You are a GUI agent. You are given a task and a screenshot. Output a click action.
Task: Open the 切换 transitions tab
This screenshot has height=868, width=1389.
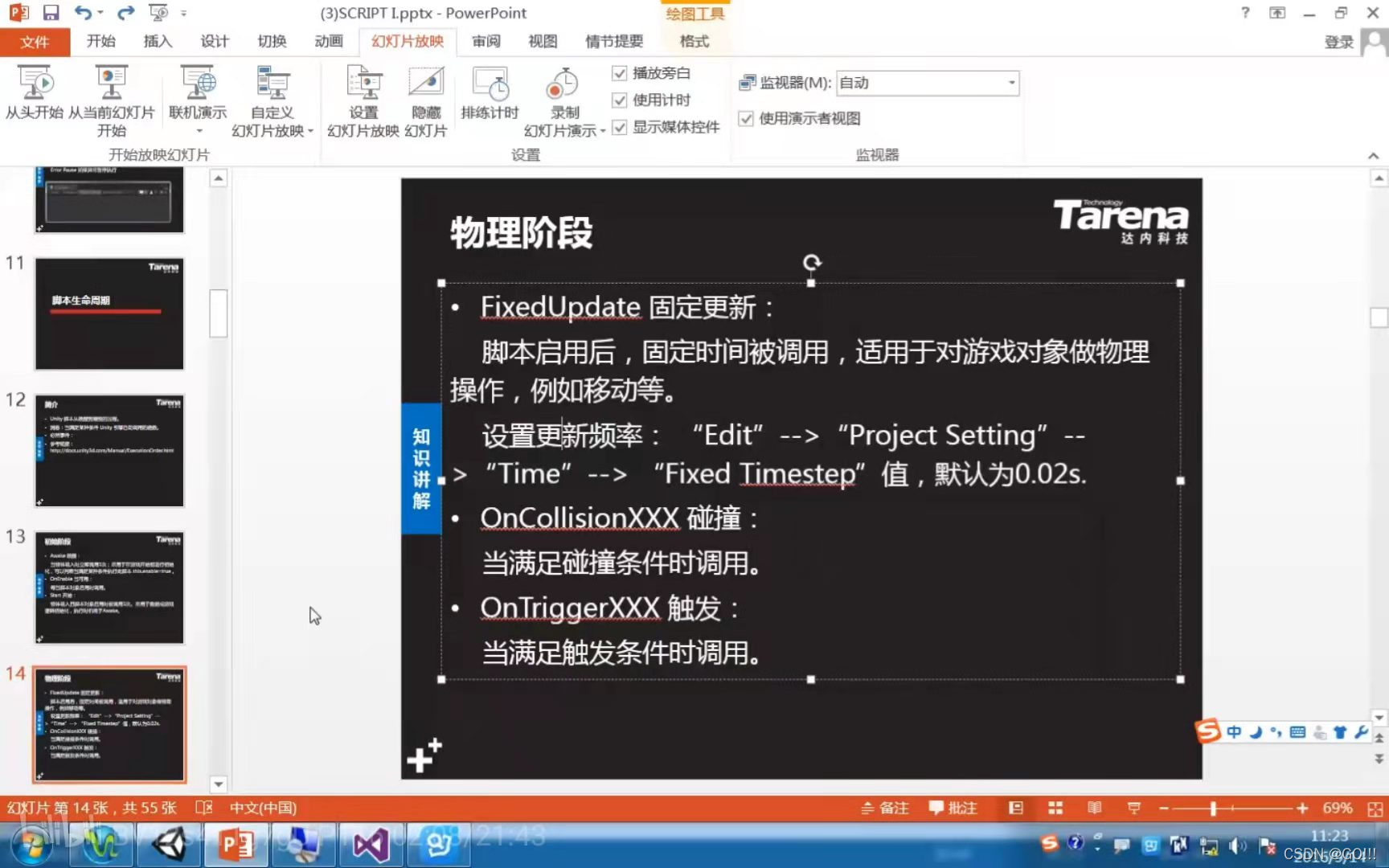click(272, 42)
